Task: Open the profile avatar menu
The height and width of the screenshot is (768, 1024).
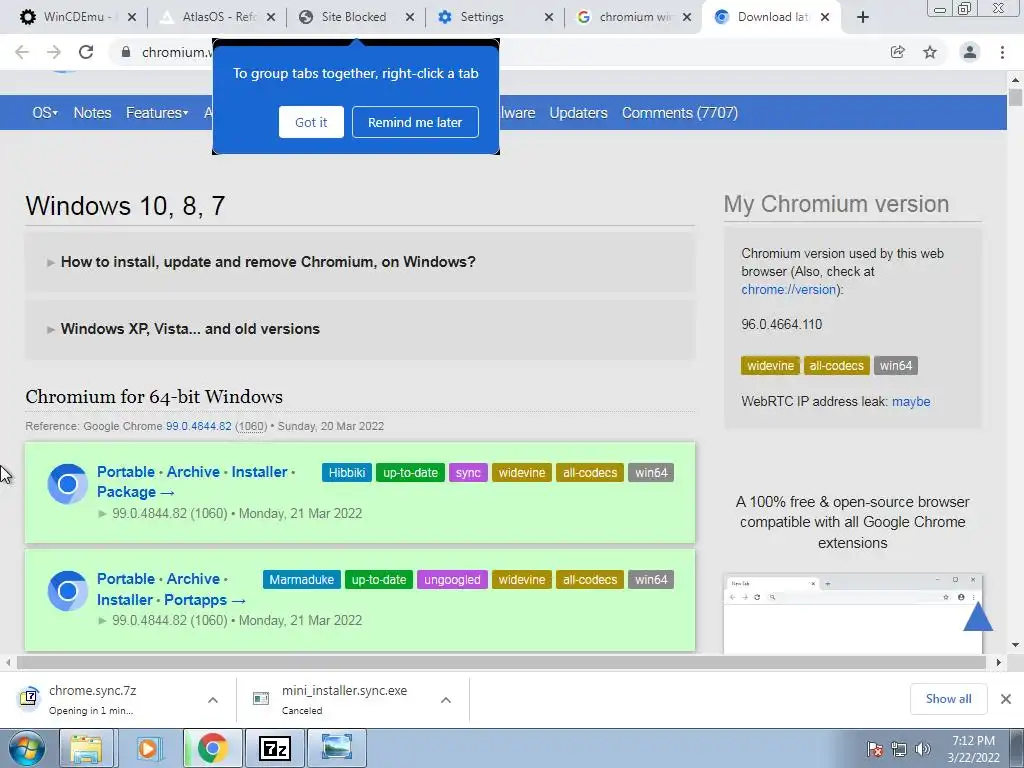Action: click(970, 52)
